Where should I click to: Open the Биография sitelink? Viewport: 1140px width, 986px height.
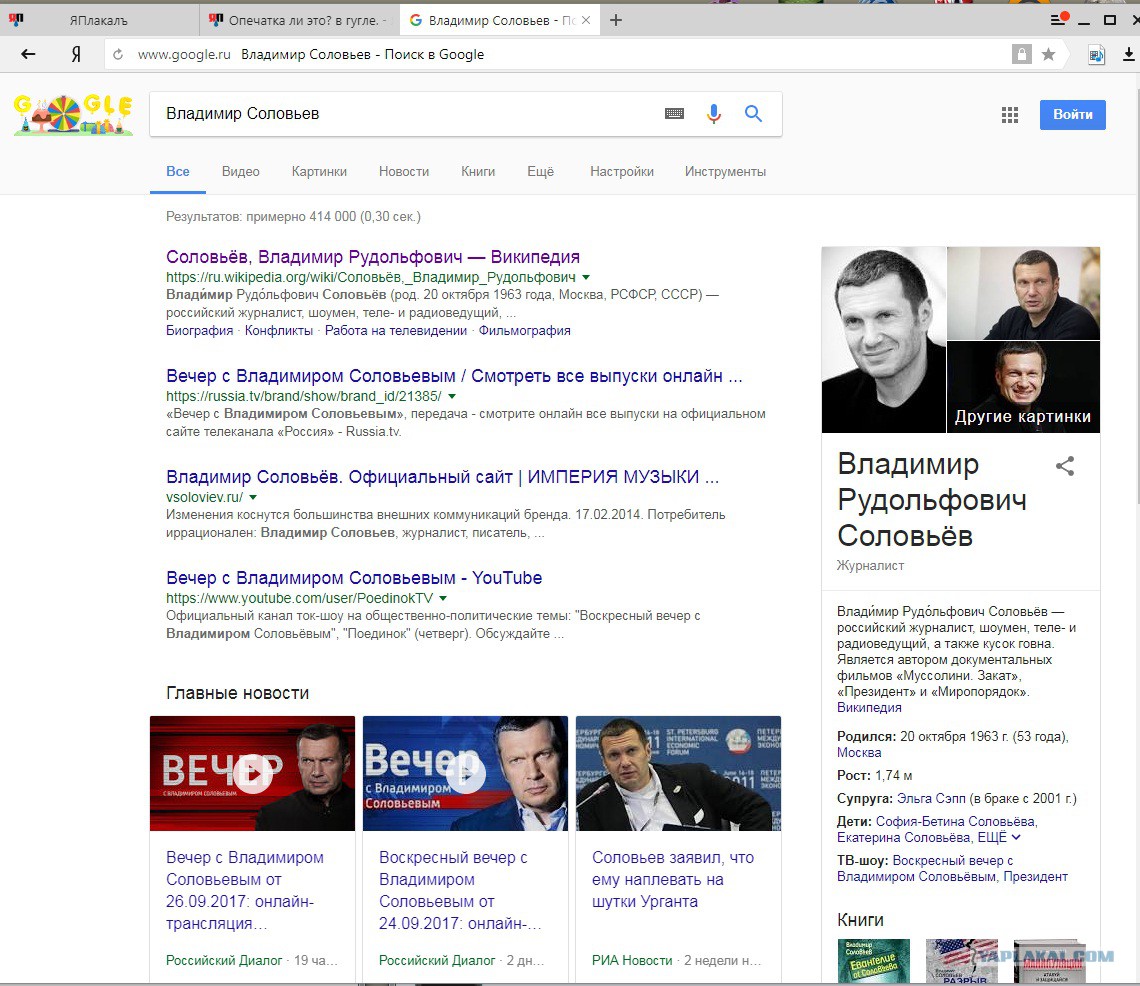click(199, 331)
